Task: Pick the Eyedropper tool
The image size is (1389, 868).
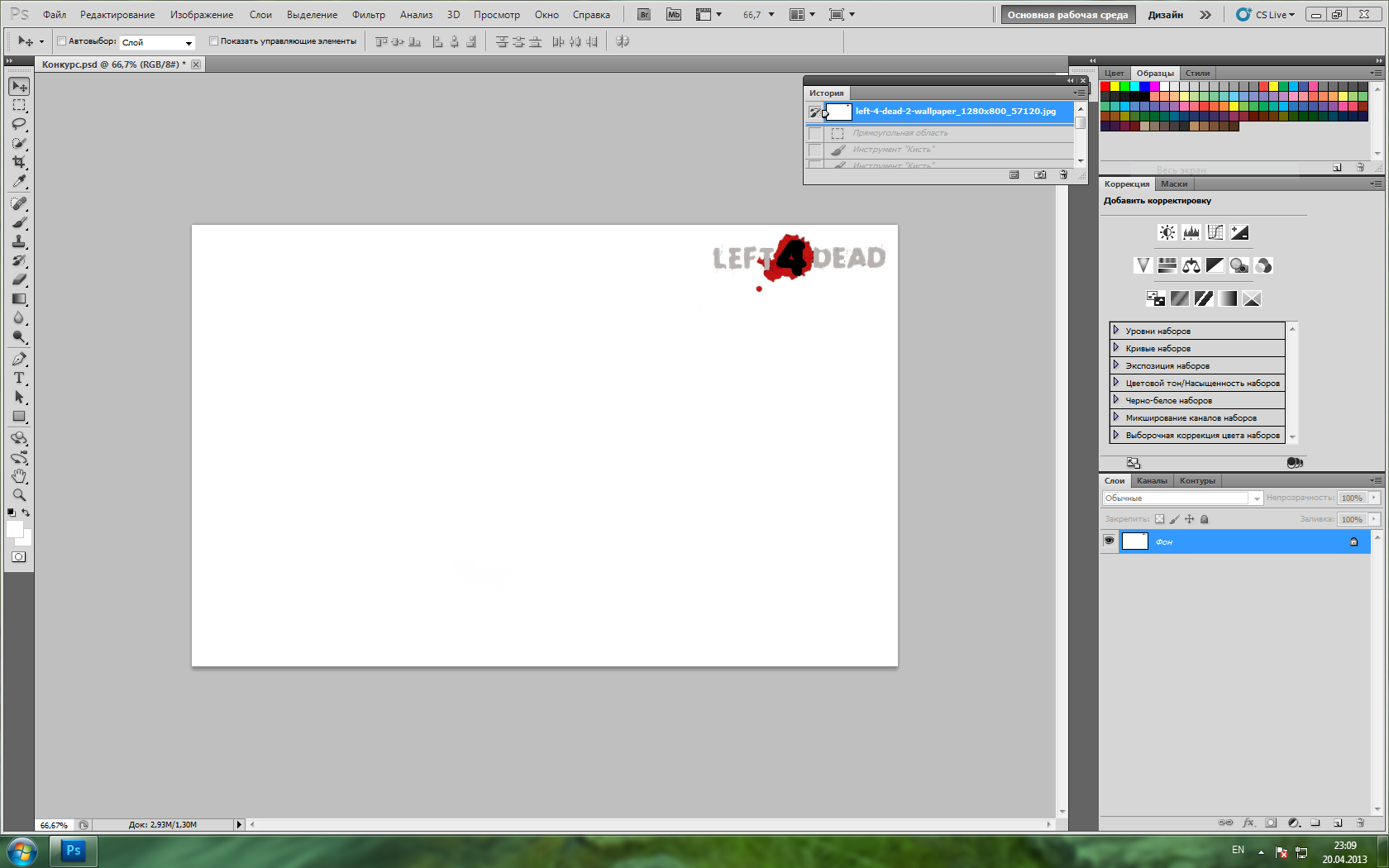Action: coord(19,182)
